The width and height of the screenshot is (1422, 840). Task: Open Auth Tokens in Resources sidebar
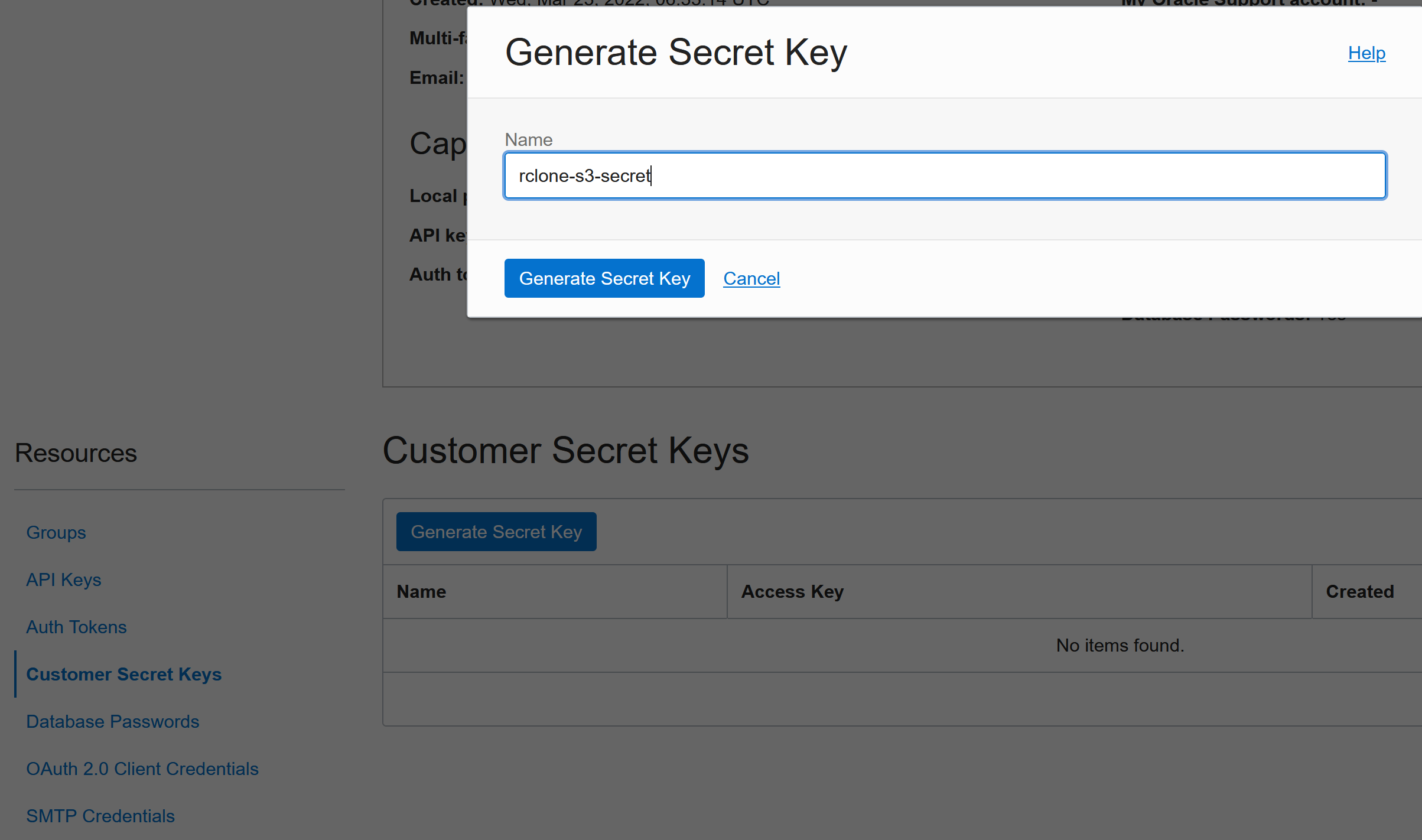(77, 627)
